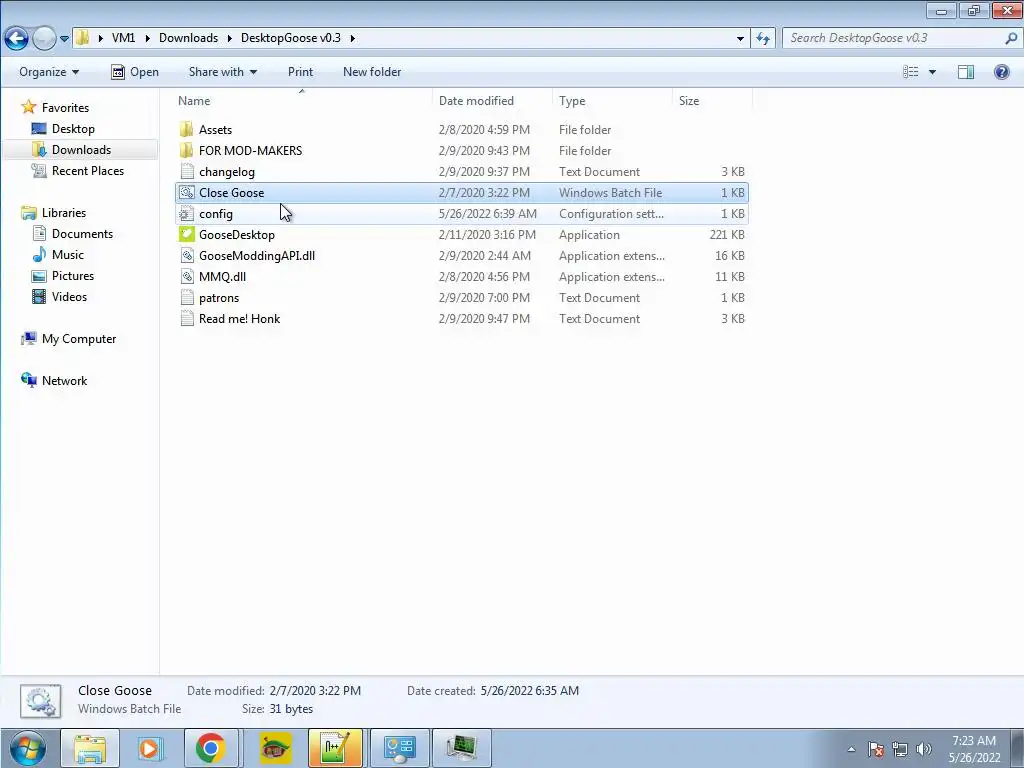Click the monitor app taskbar icon
The width and height of the screenshot is (1024, 768).
click(462, 748)
